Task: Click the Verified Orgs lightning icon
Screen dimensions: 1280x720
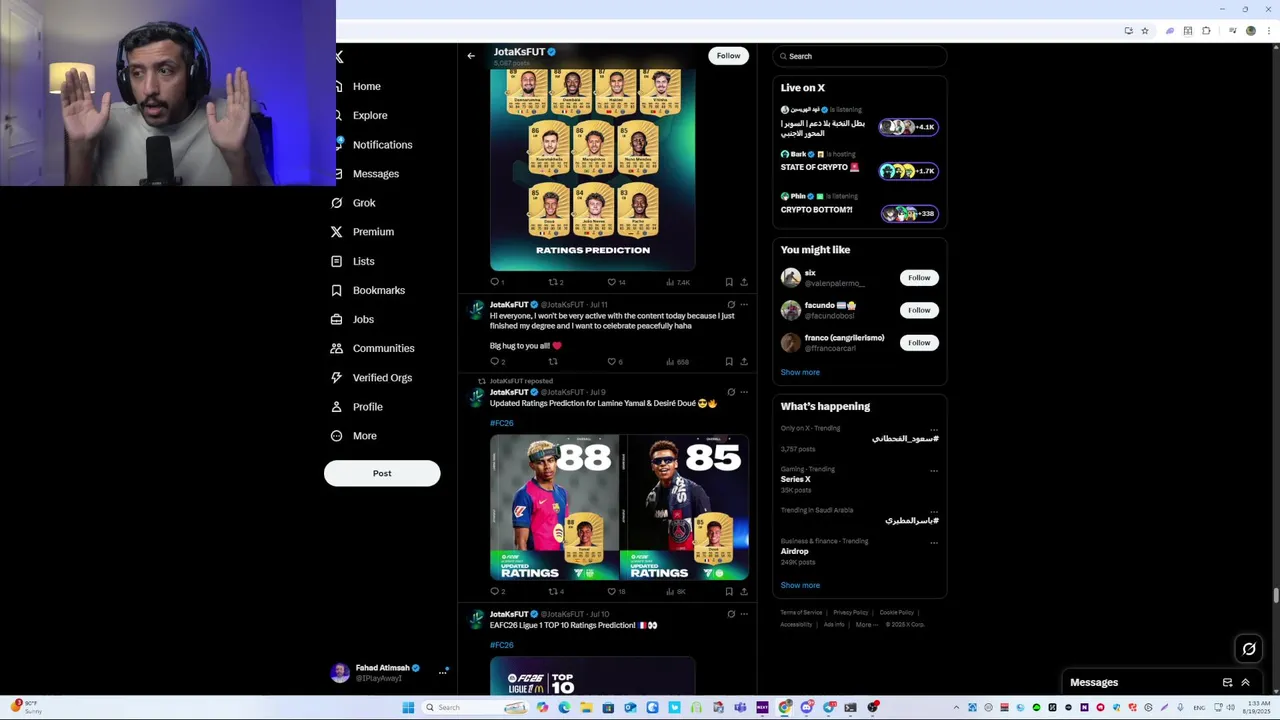Action: click(337, 377)
